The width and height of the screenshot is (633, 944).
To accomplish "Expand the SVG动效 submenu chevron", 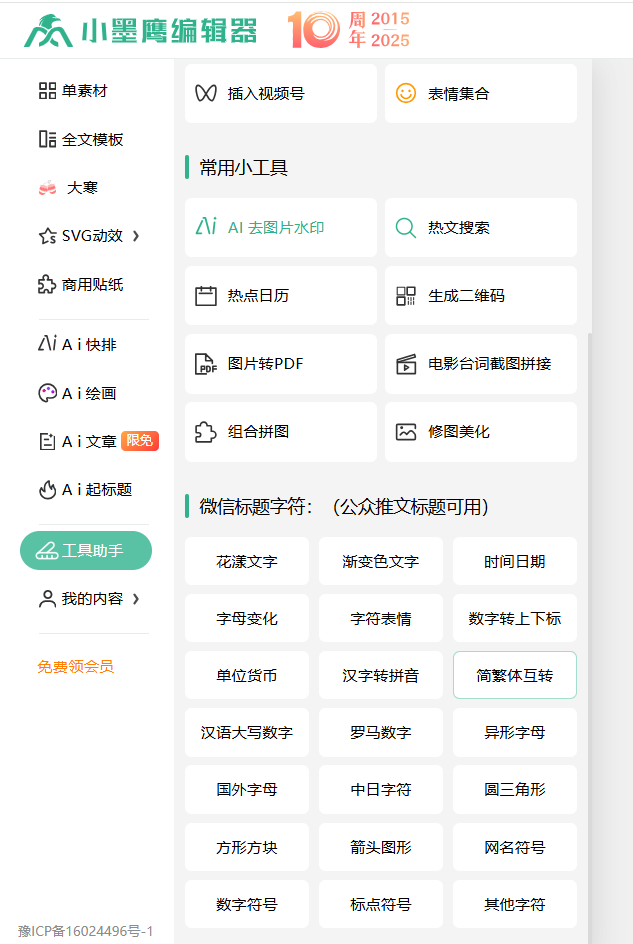I will click(136, 236).
